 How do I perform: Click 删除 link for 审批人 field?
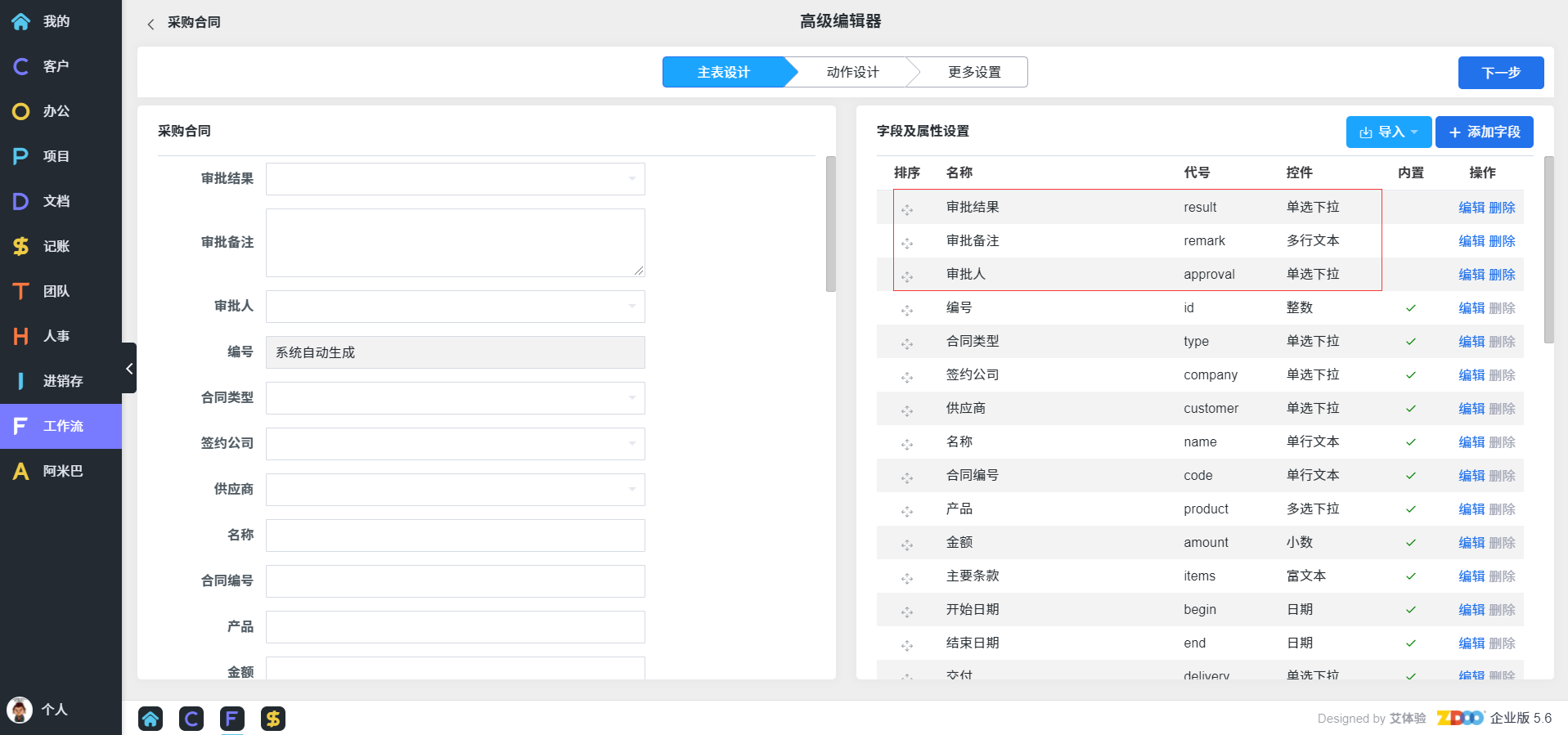(x=1502, y=275)
